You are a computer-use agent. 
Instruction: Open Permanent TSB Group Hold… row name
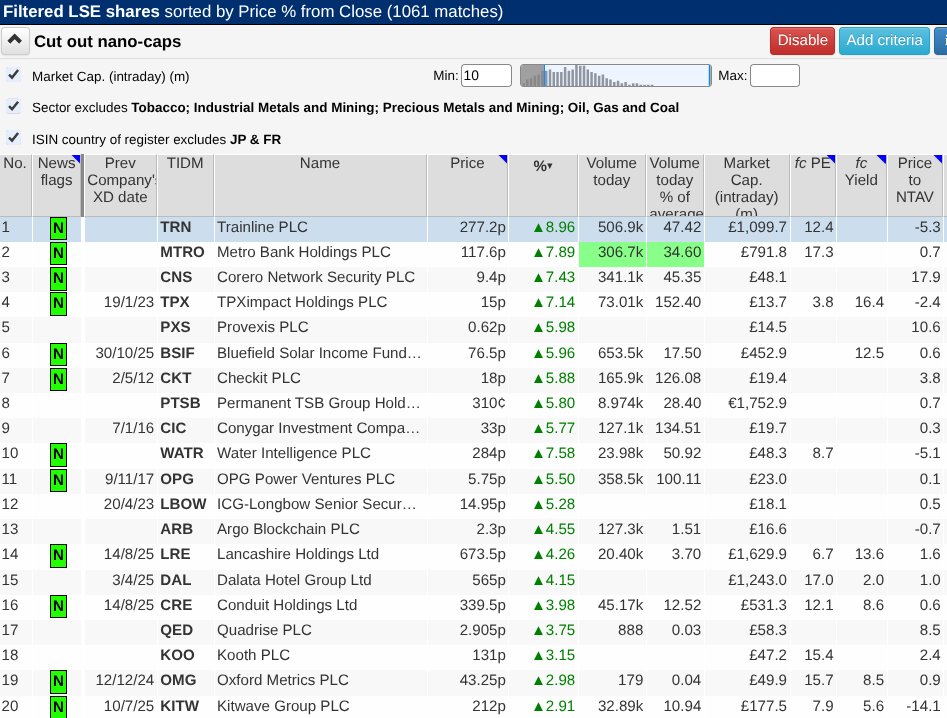click(318, 403)
